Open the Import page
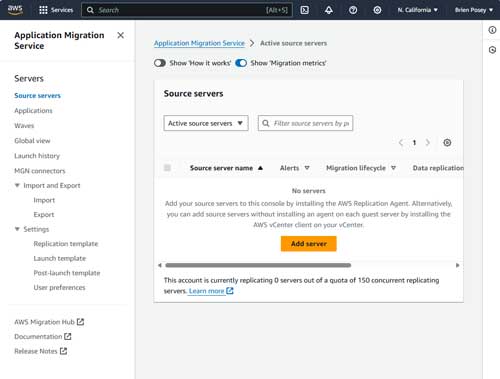500x379 pixels. click(x=44, y=200)
